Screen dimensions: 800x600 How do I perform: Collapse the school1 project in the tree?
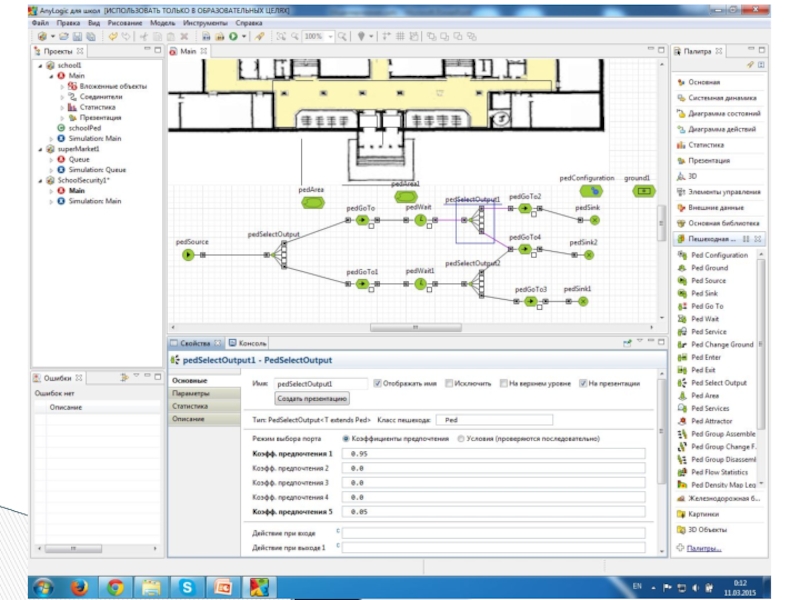point(40,65)
